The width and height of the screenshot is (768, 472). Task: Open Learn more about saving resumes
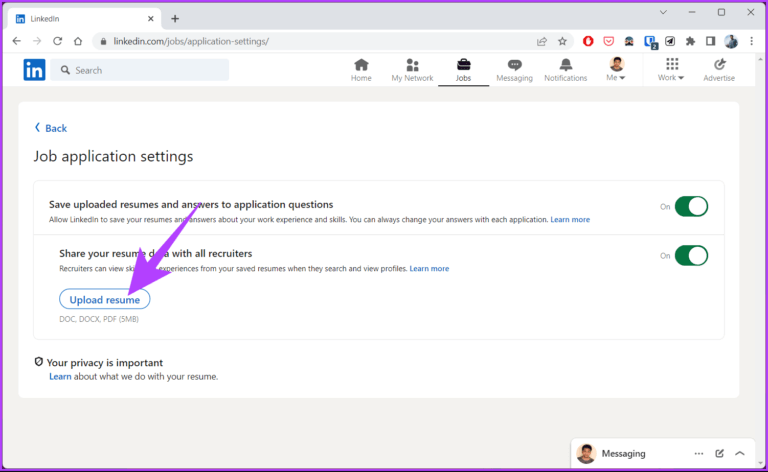(570, 220)
